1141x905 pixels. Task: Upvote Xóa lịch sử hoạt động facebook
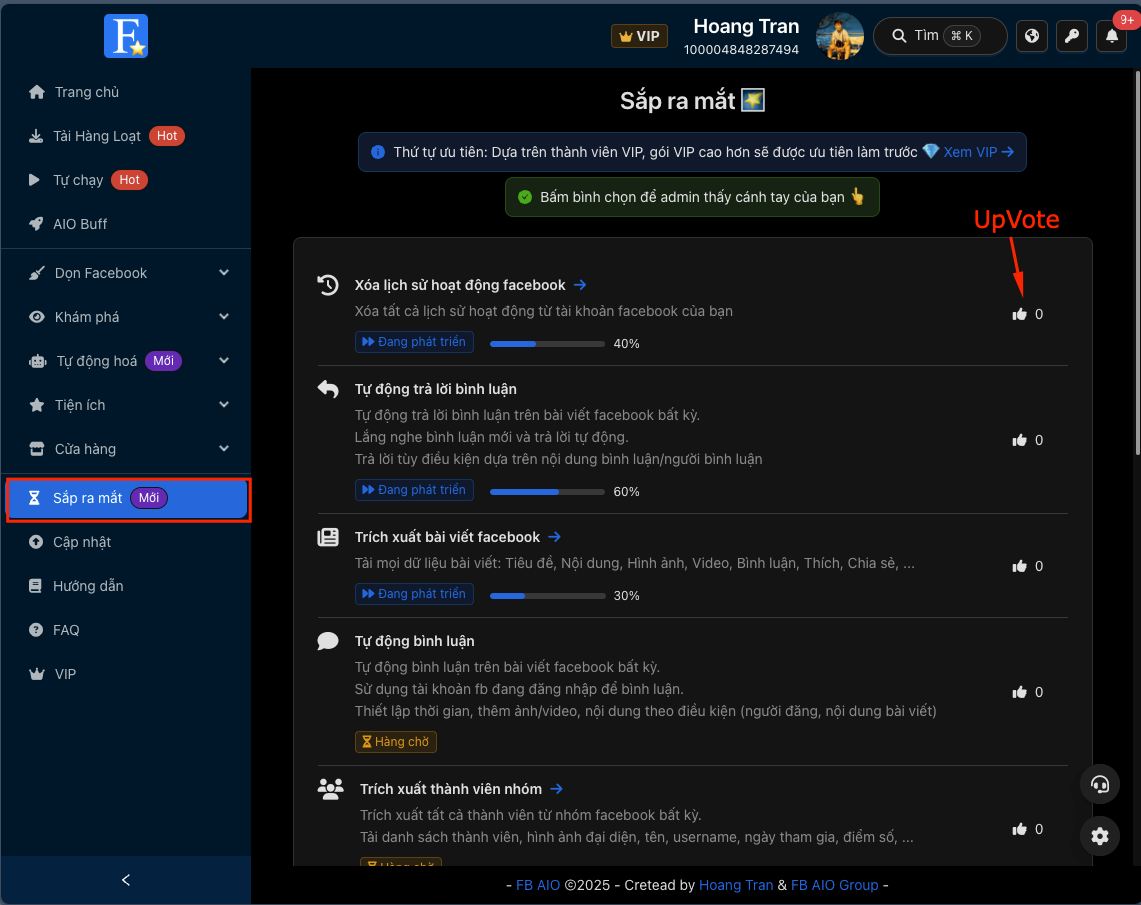click(1019, 314)
